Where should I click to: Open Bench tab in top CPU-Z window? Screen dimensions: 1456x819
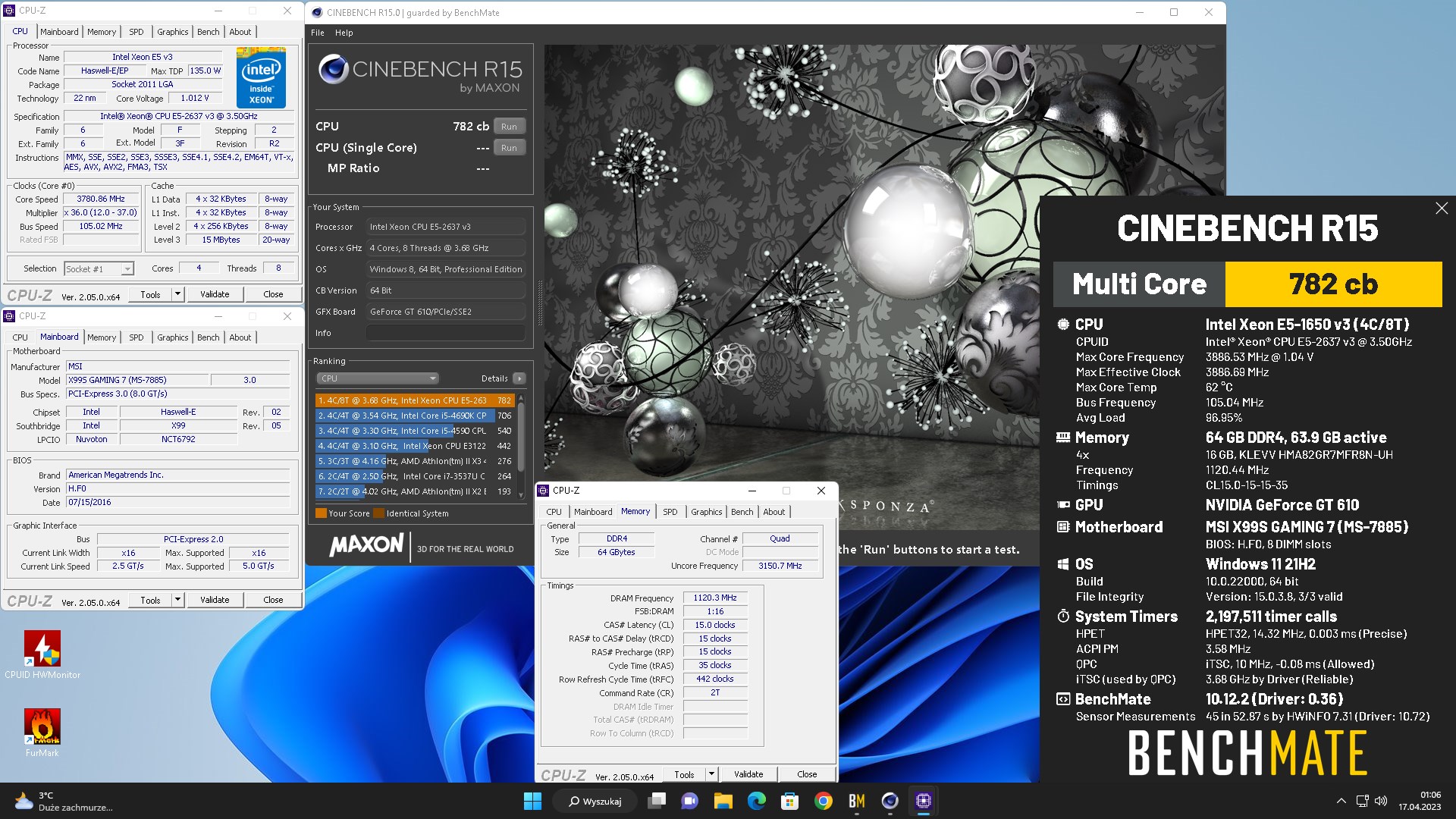pos(209,32)
